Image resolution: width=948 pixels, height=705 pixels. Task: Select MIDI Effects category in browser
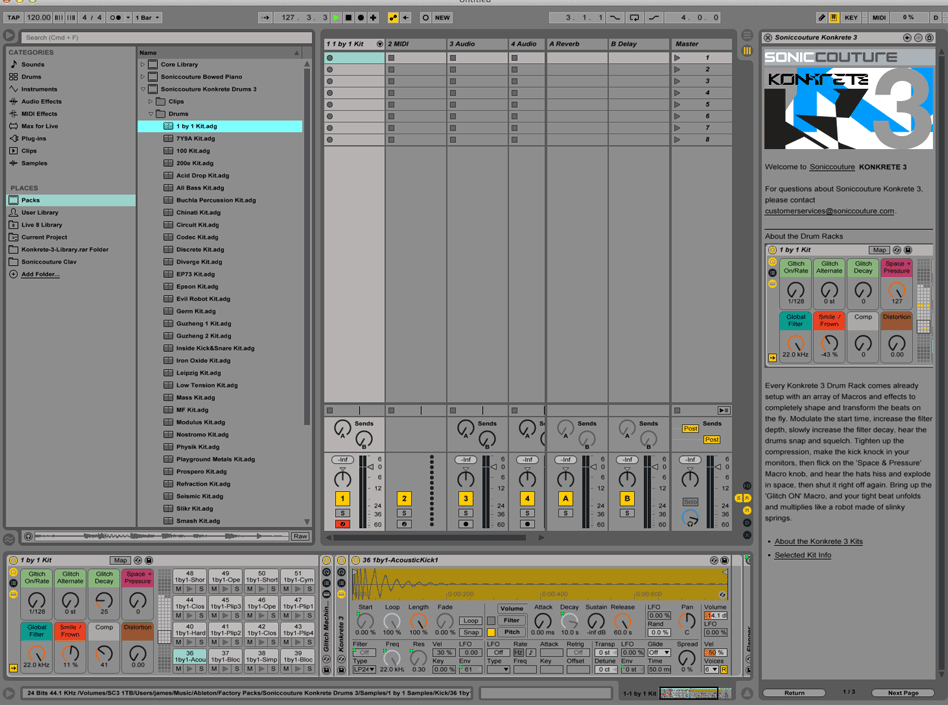[39, 114]
